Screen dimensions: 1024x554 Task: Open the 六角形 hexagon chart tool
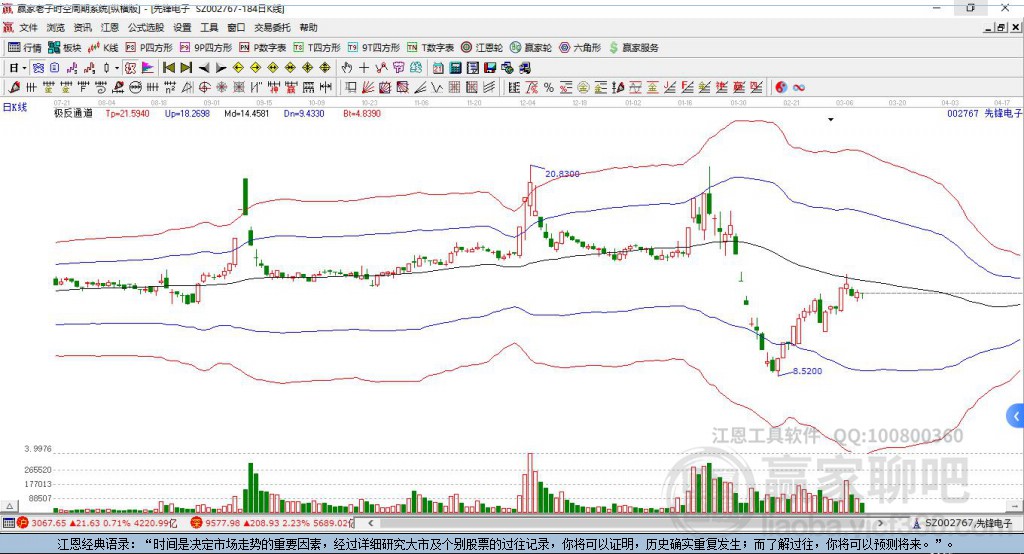pos(580,48)
